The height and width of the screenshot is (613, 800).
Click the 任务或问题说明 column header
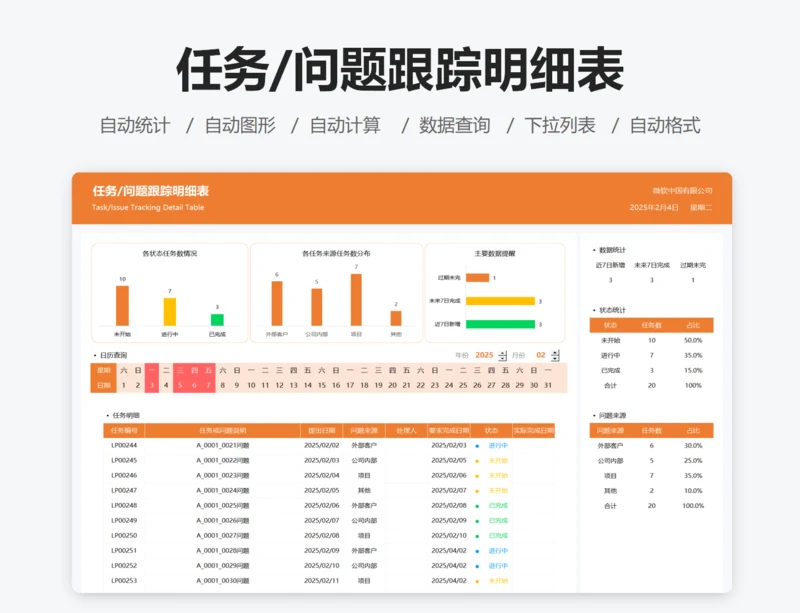click(x=223, y=431)
